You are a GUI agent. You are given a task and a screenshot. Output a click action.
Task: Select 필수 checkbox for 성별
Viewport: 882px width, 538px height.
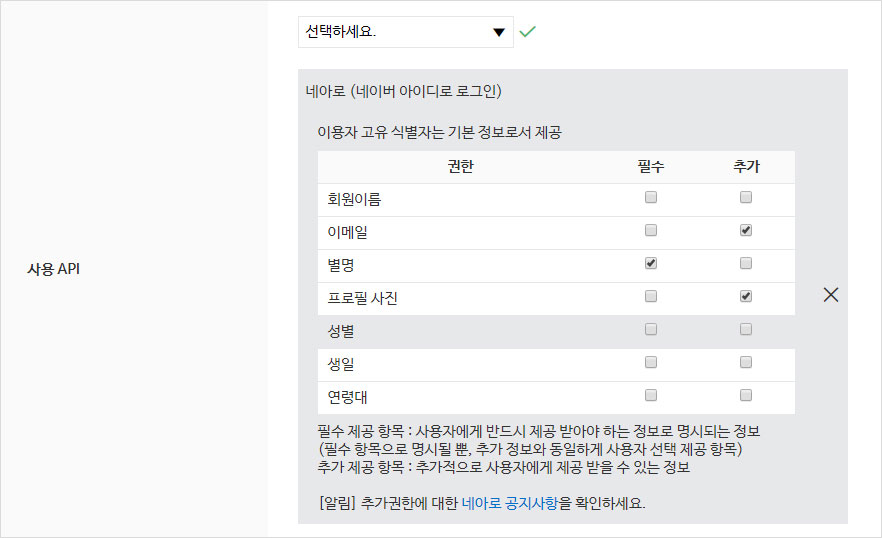coord(651,329)
